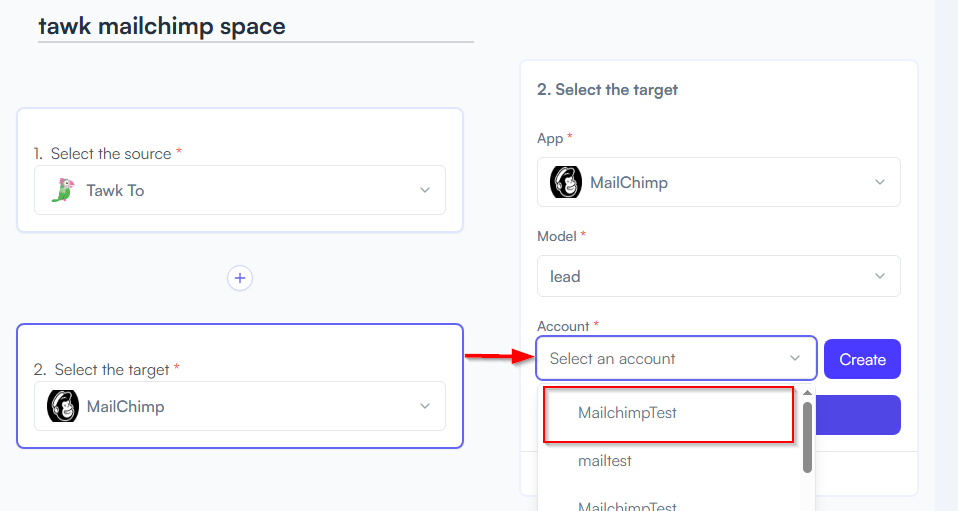The image size is (958, 511).
Task: Expand the target MailChimp chevron
Action: tap(425, 406)
